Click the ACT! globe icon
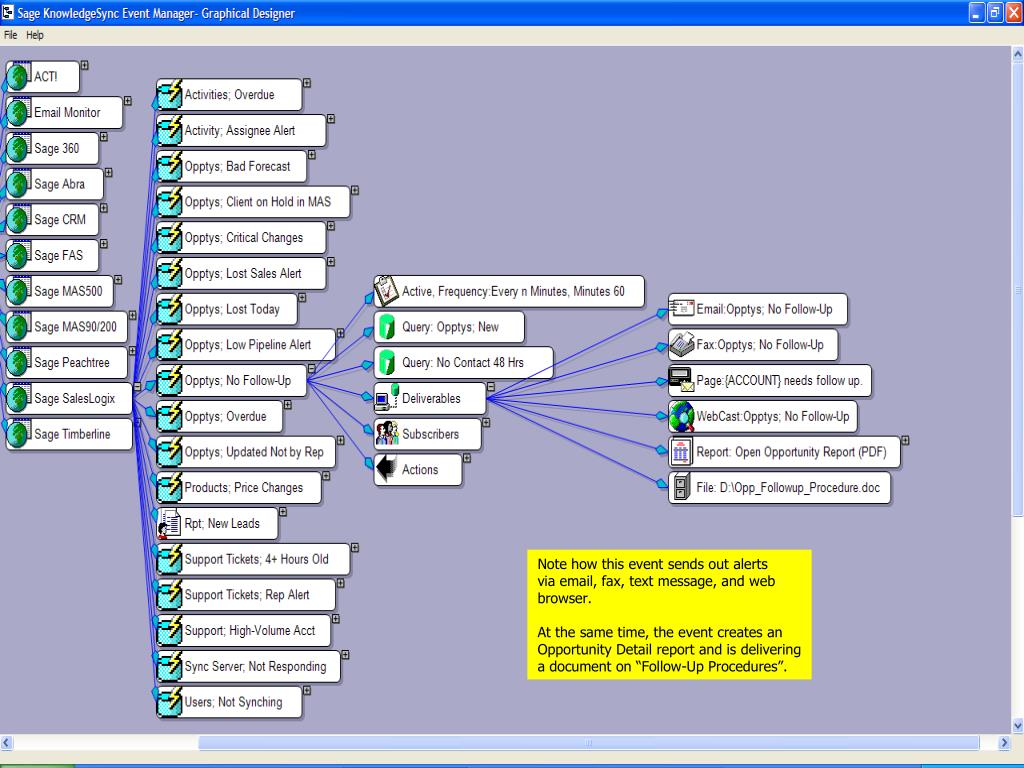The width and height of the screenshot is (1024, 768). point(19,76)
